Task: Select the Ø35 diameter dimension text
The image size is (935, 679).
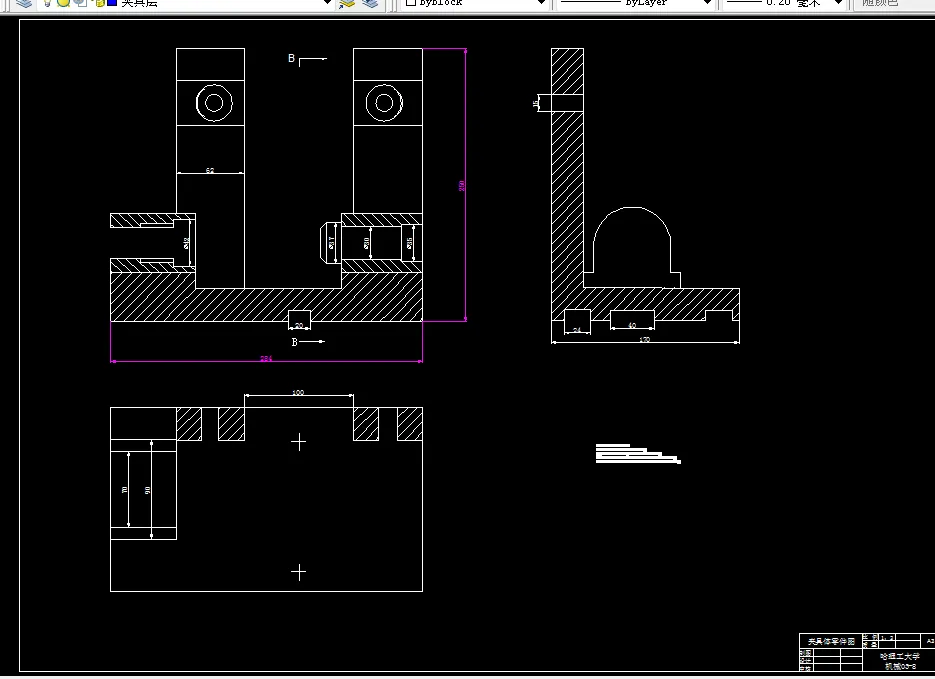Action: click(409, 243)
